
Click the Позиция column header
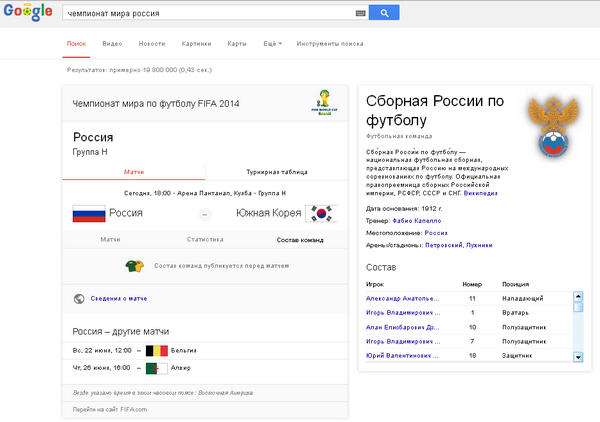tap(515, 285)
